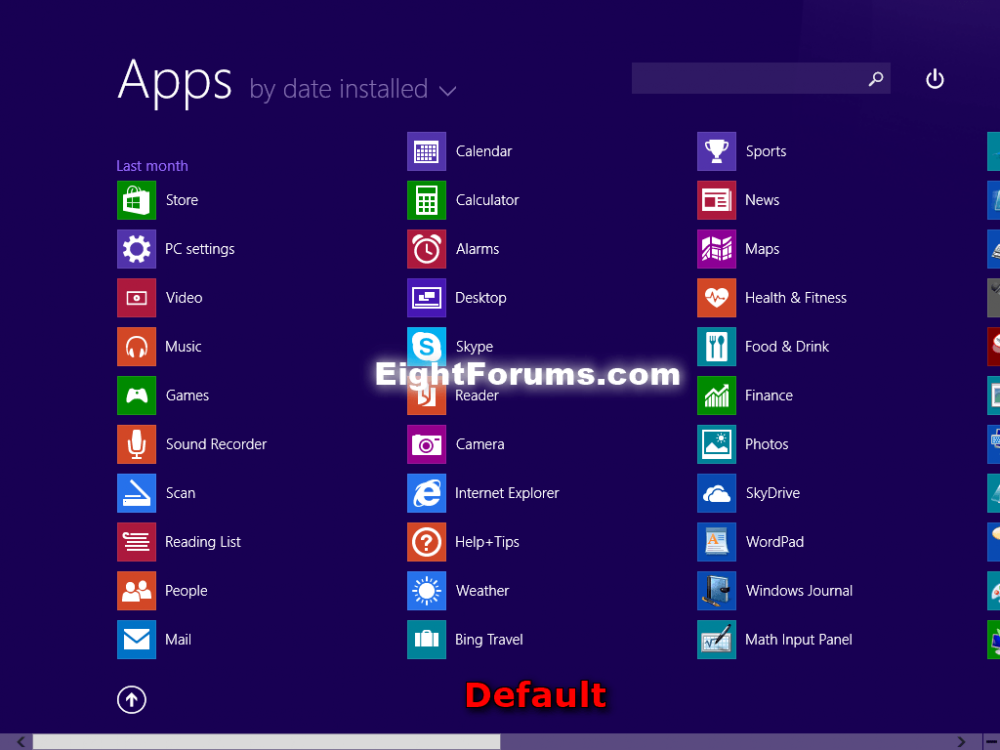This screenshot has width=1000, height=750.
Task: Open the Alarms clock icon
Action: [x=427, y=249]
